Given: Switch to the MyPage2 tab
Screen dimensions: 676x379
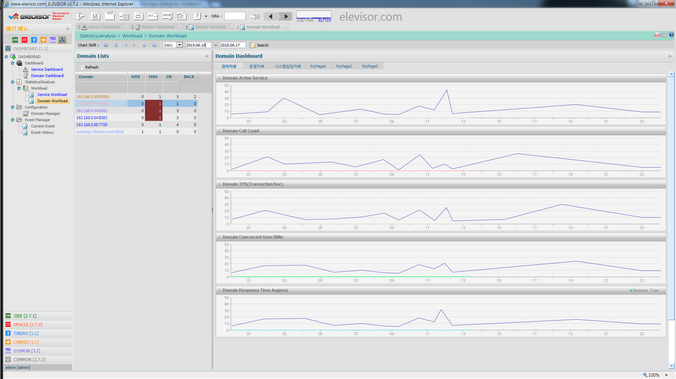Looking at the screenshot, I should pos(344,66).
